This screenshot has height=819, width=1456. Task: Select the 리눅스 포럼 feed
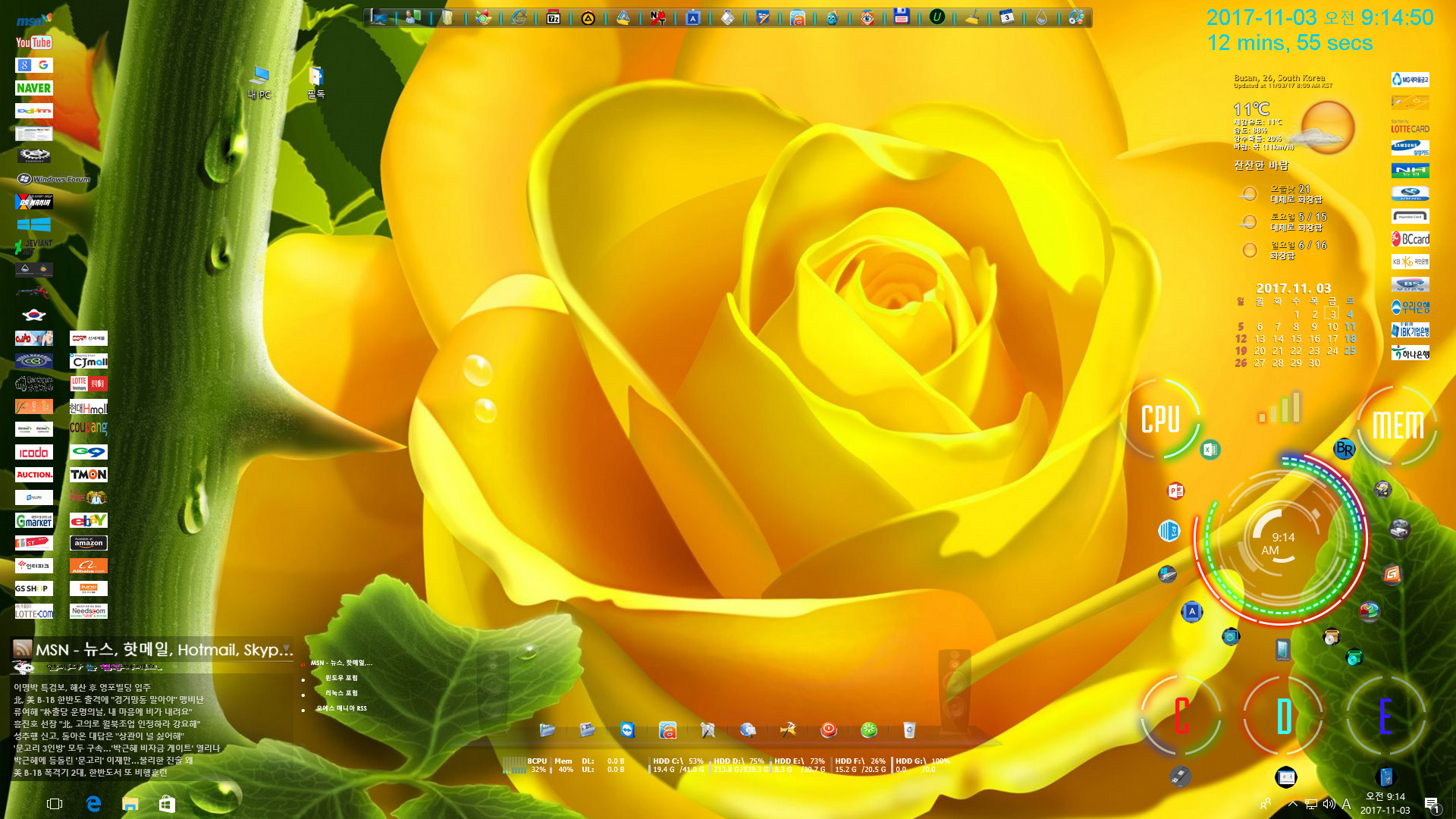341,693
